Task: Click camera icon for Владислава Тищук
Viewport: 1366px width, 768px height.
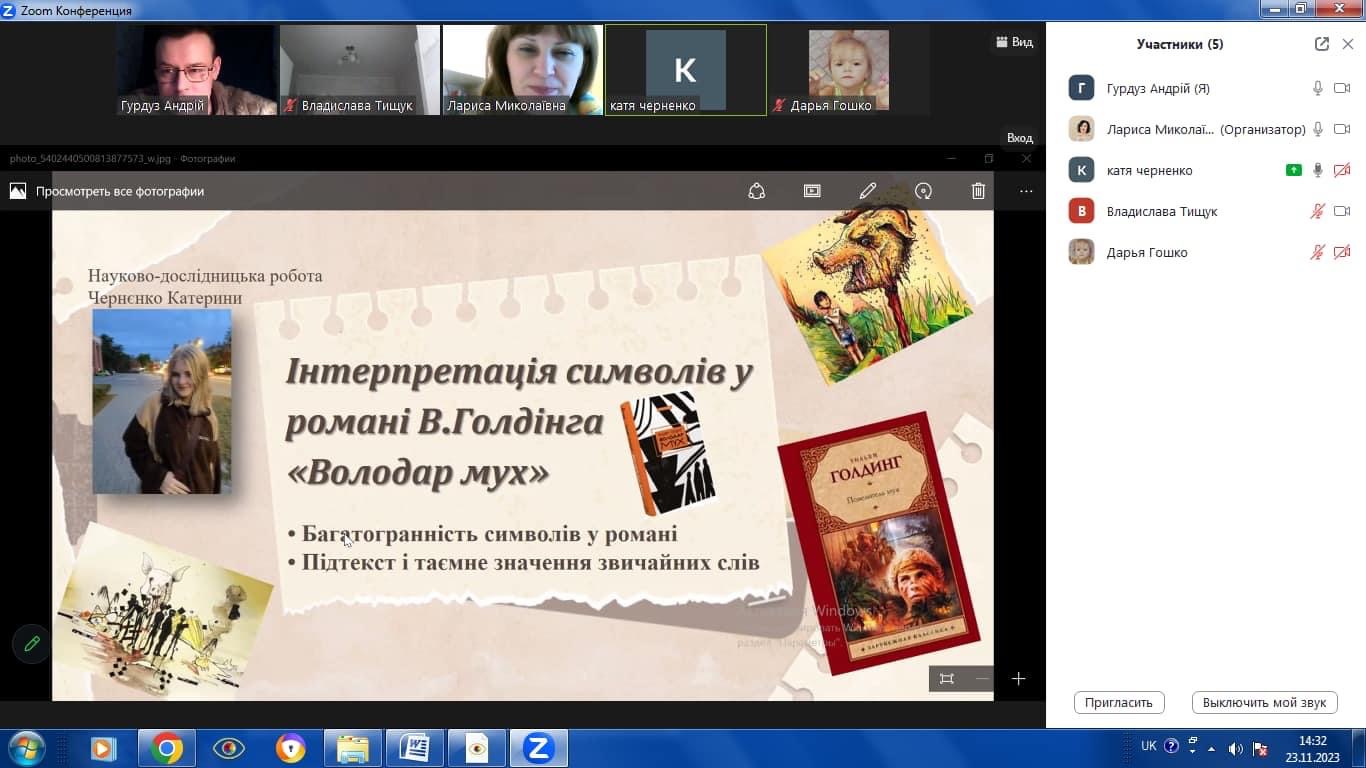Action: pos(1342,211)
